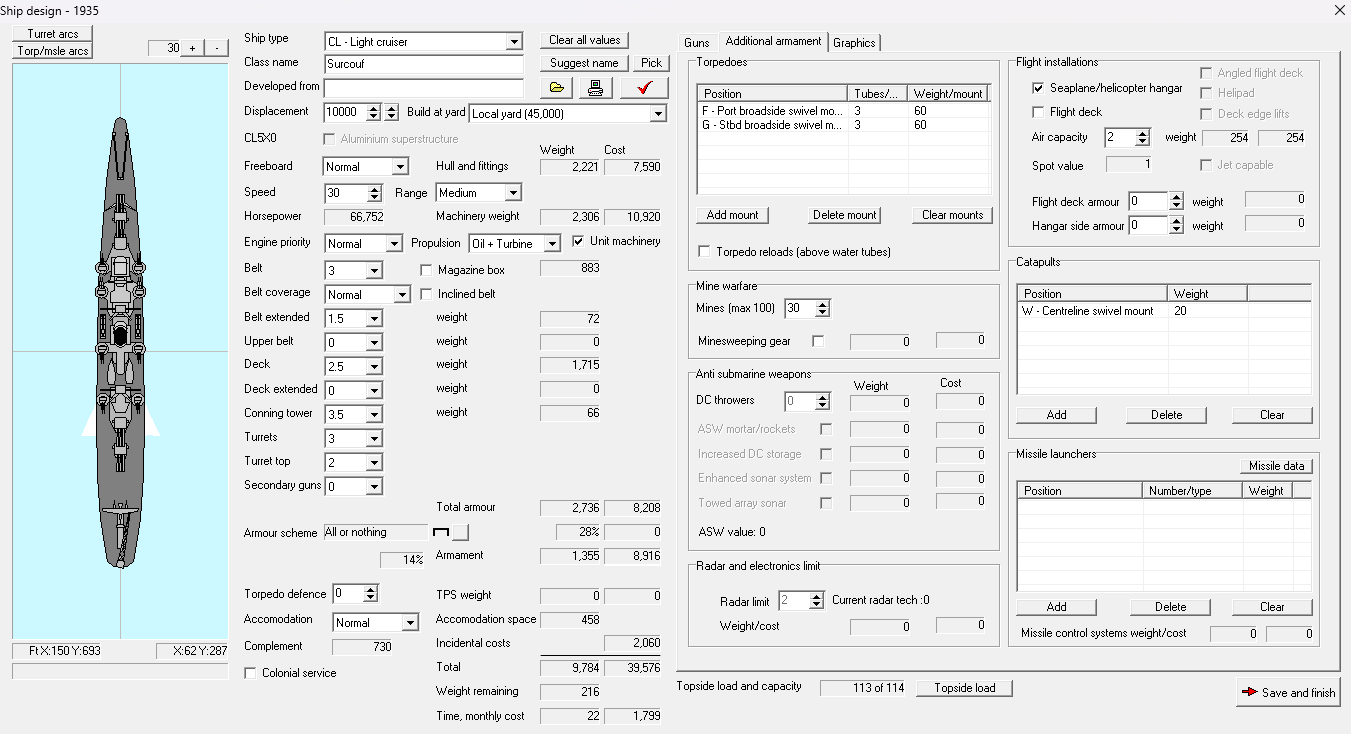Click the Displacement spinner
Image resolution: width=1351 pixels, height=734 pixels.
click(374, 113)
